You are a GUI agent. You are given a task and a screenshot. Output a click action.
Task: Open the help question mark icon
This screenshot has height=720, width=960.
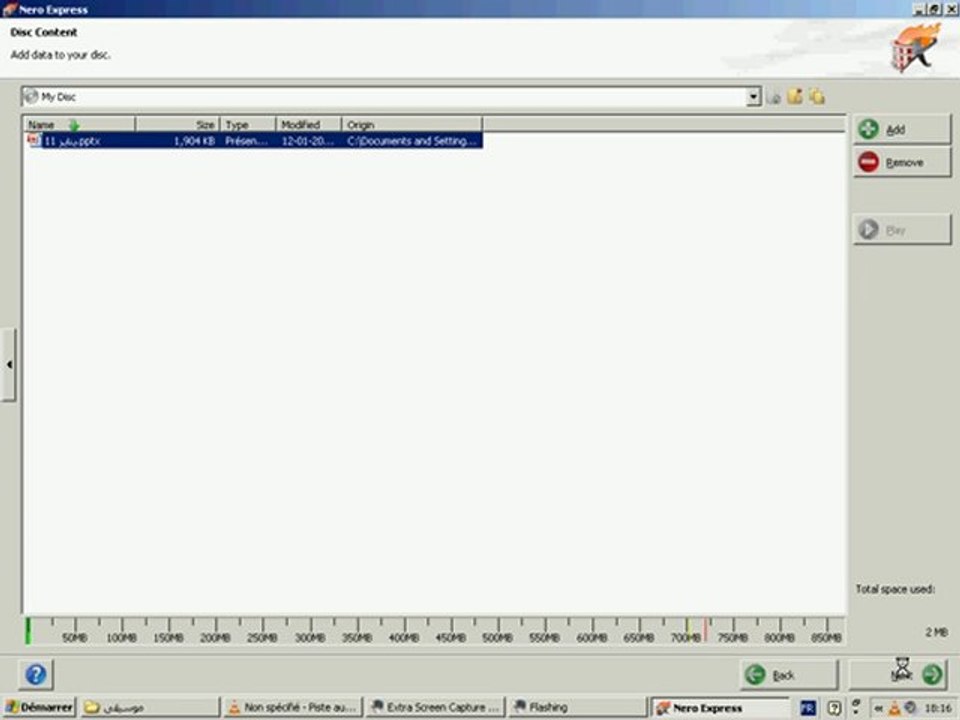tap(36, 675)
